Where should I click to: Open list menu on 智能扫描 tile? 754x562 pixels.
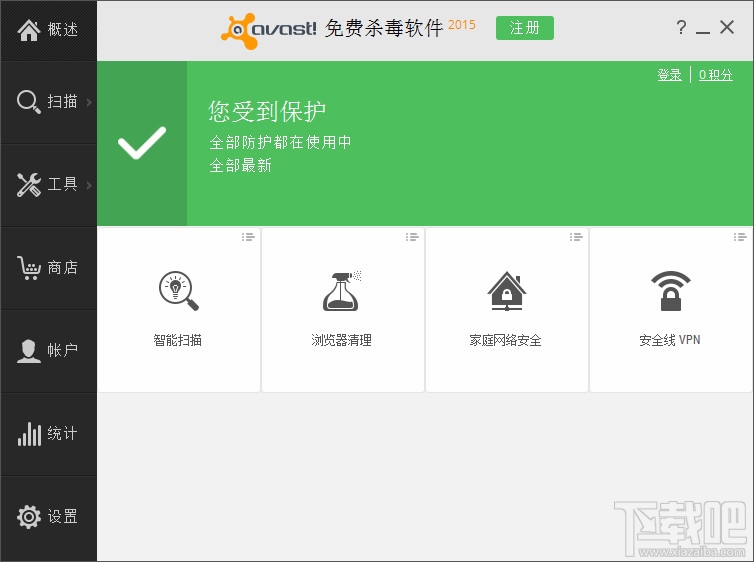coord(248,237)
